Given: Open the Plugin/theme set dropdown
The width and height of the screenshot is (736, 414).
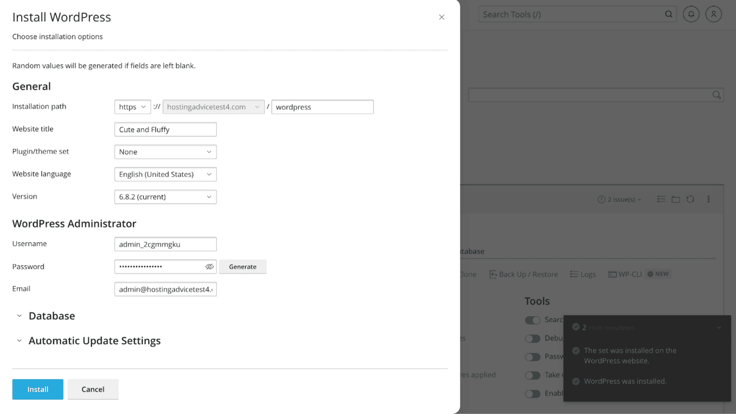Looking at the screenshot, I should click(x=165, y=152).
